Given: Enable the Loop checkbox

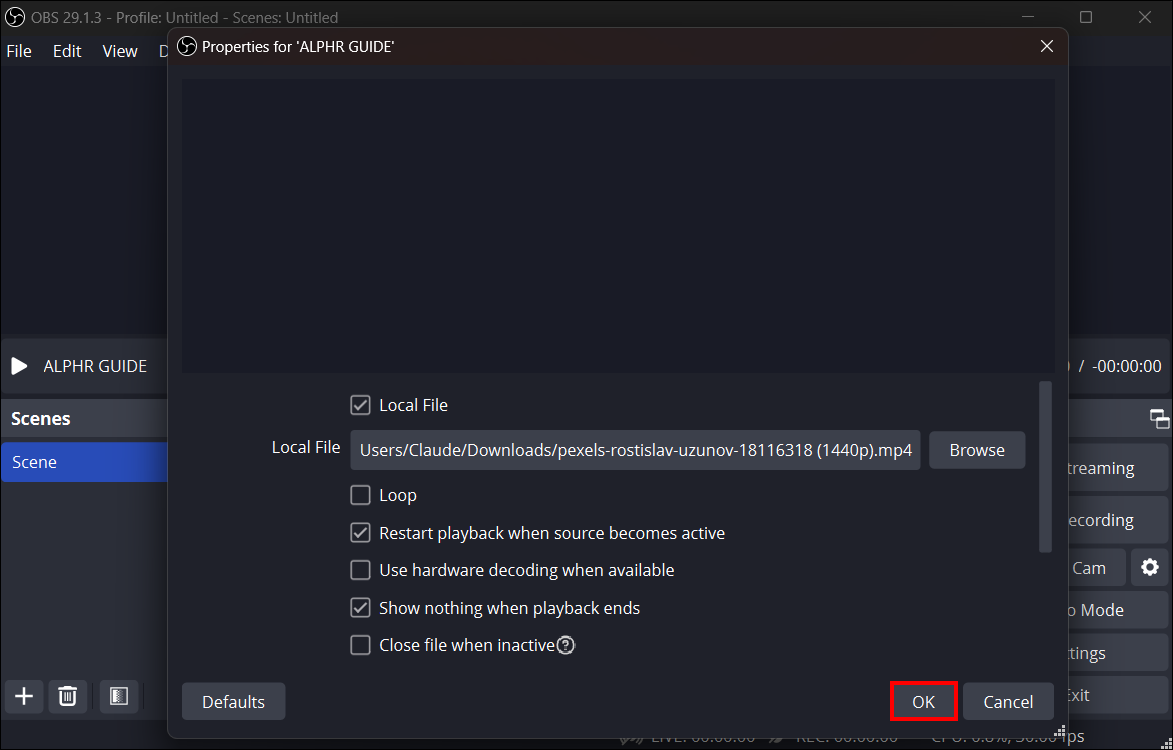Looking at the screenshot, I should 361,495.
